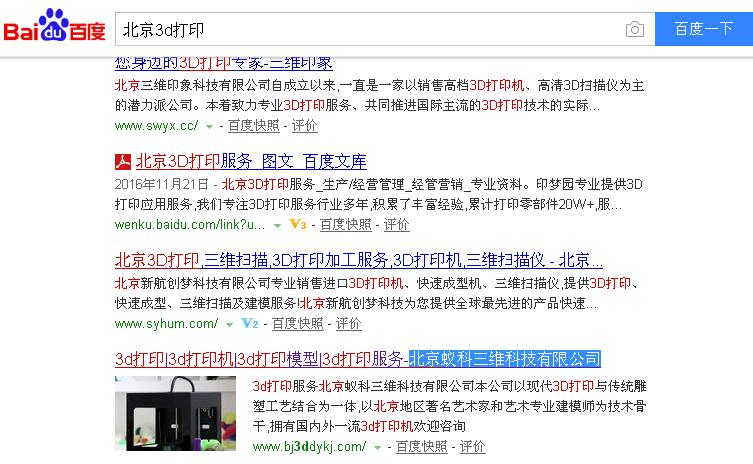Click the www.syhum.com/ URL text
The height and width of the screenshot is (464, 753).
[x=166, y=324]
